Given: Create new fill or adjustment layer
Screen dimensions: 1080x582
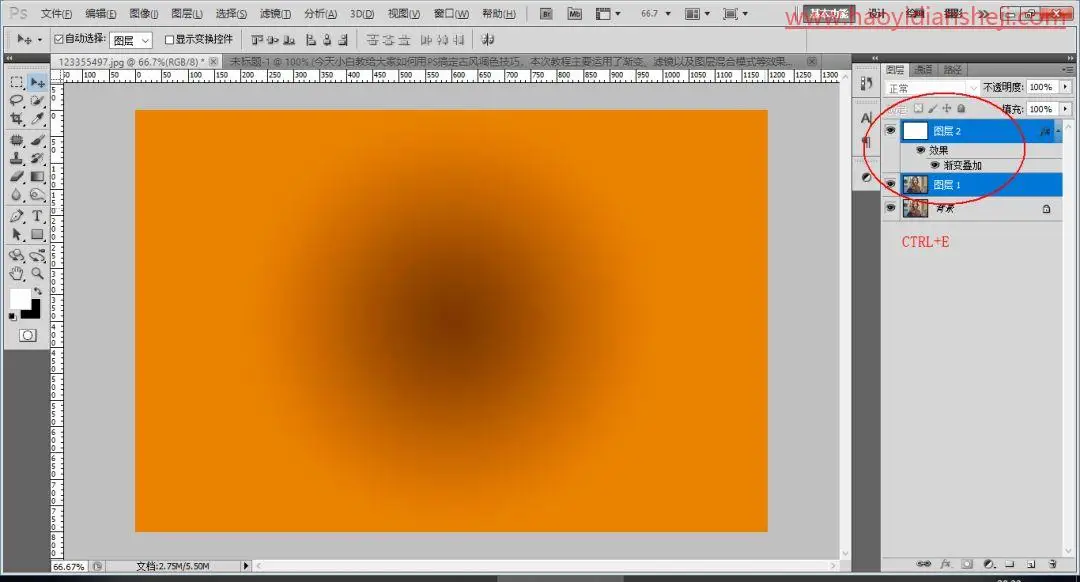Looking at the screenshot, I should 989,563.
